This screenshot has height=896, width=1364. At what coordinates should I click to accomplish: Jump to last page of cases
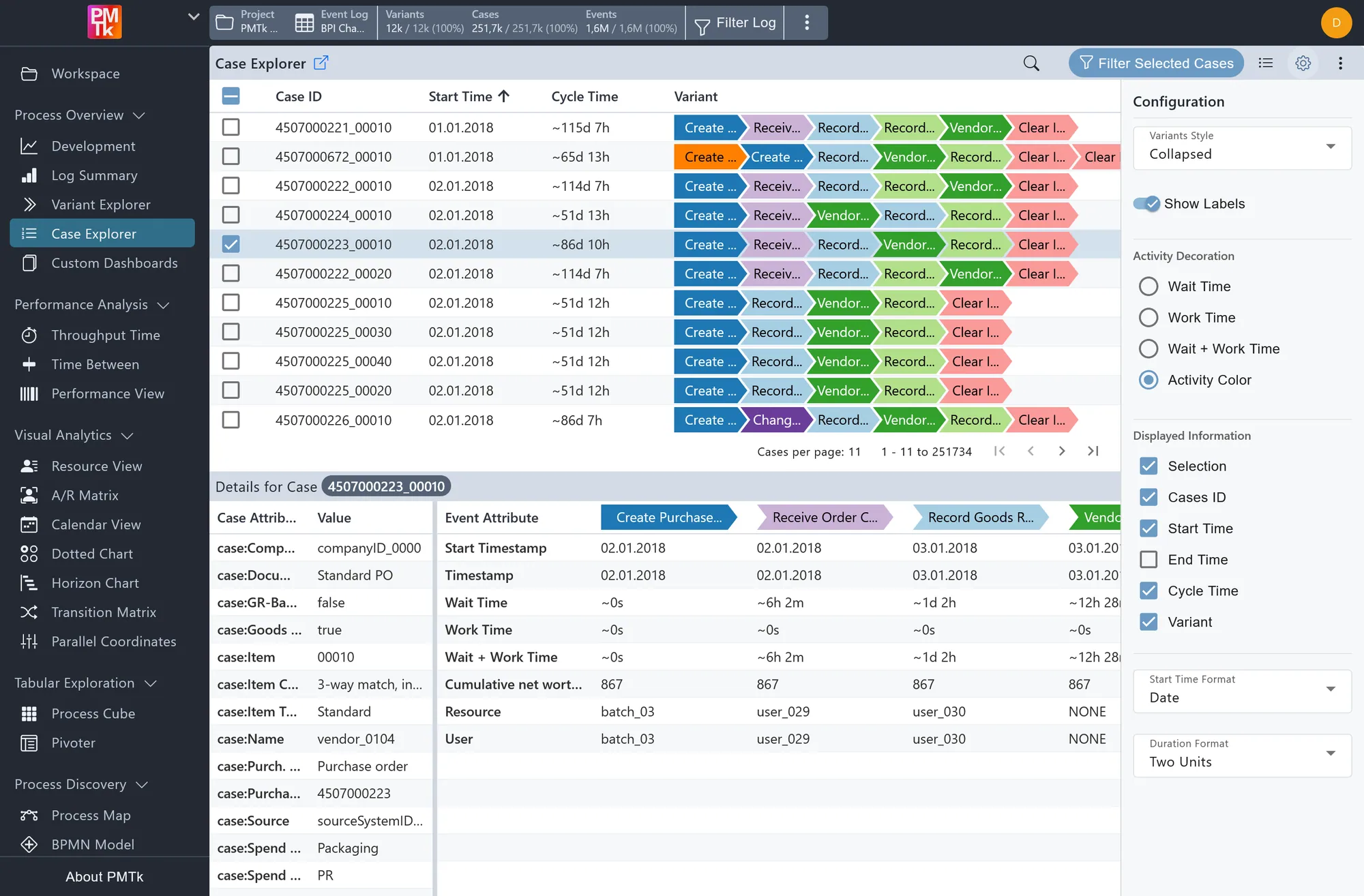1093,451
